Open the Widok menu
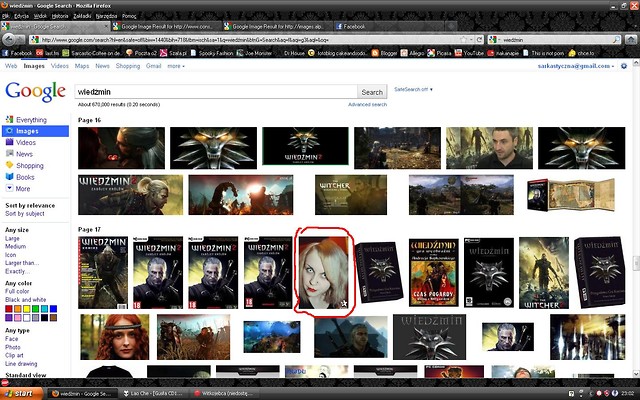This screenshot has width=640, height=400. tap(40, 16)
